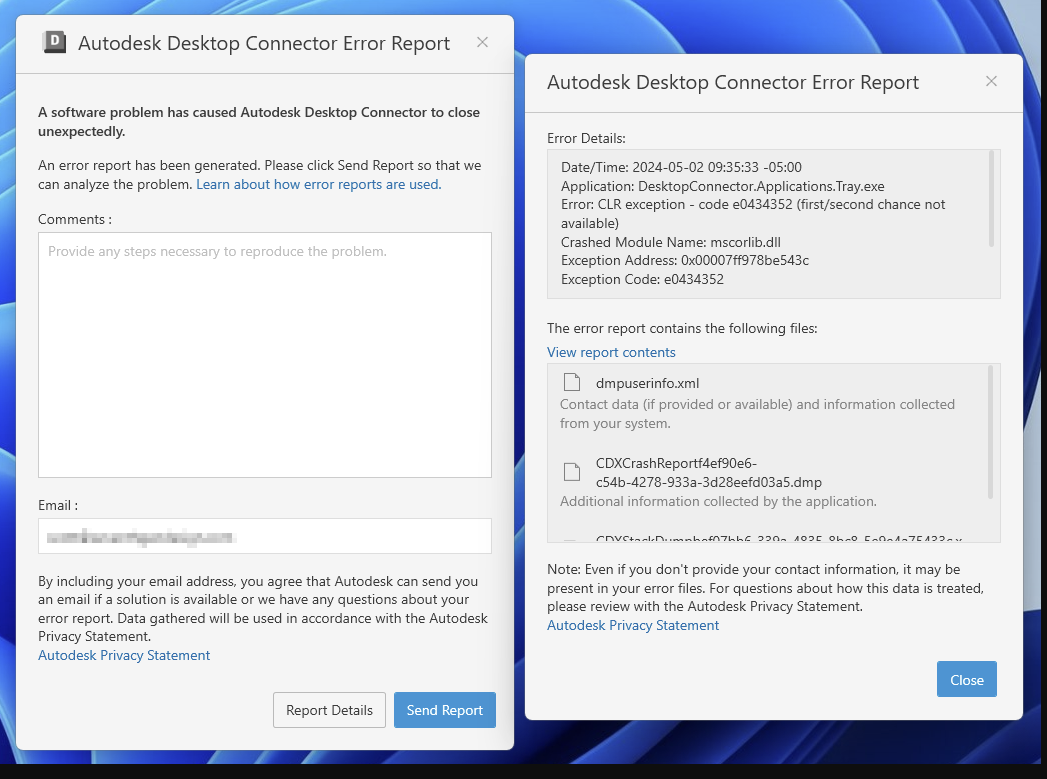The image size is (1047, 779).
Task: Click the CDXCrashReport dmp file icon
Action: tap(571, 471)
